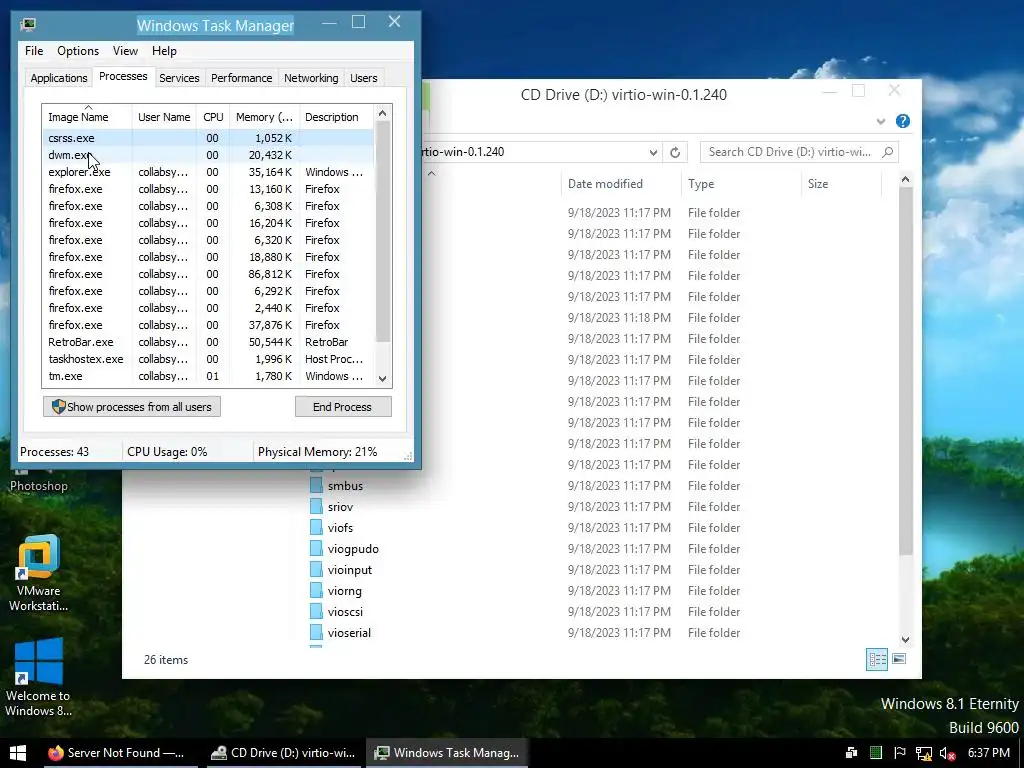Switch to the Performance tab
The width and height of the screenshot is (1024, 768).
(x=241, y=78)
